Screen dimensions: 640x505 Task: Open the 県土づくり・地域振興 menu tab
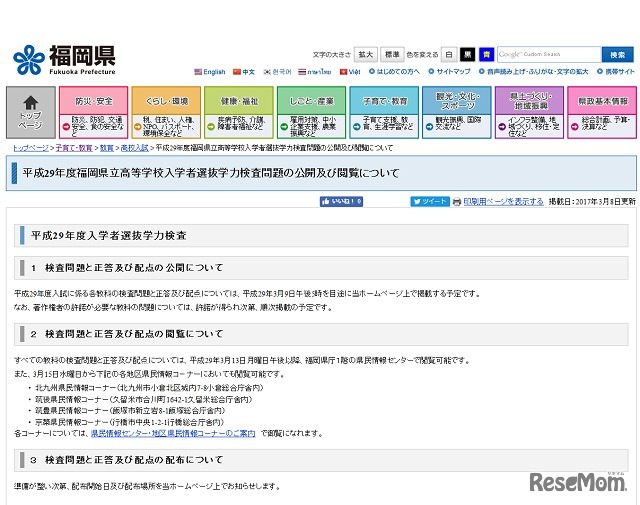point(530,101)
